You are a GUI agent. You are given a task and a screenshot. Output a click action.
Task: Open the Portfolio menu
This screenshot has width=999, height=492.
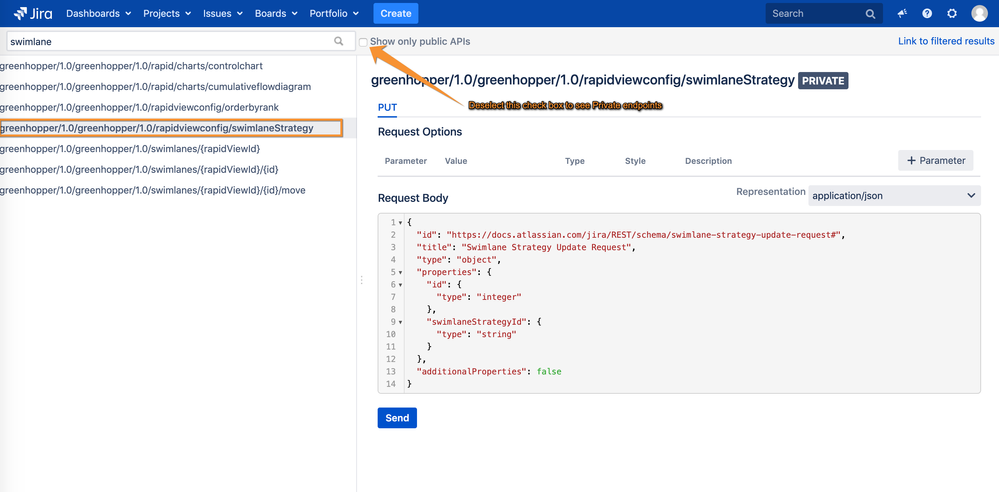tap(334, 13)
